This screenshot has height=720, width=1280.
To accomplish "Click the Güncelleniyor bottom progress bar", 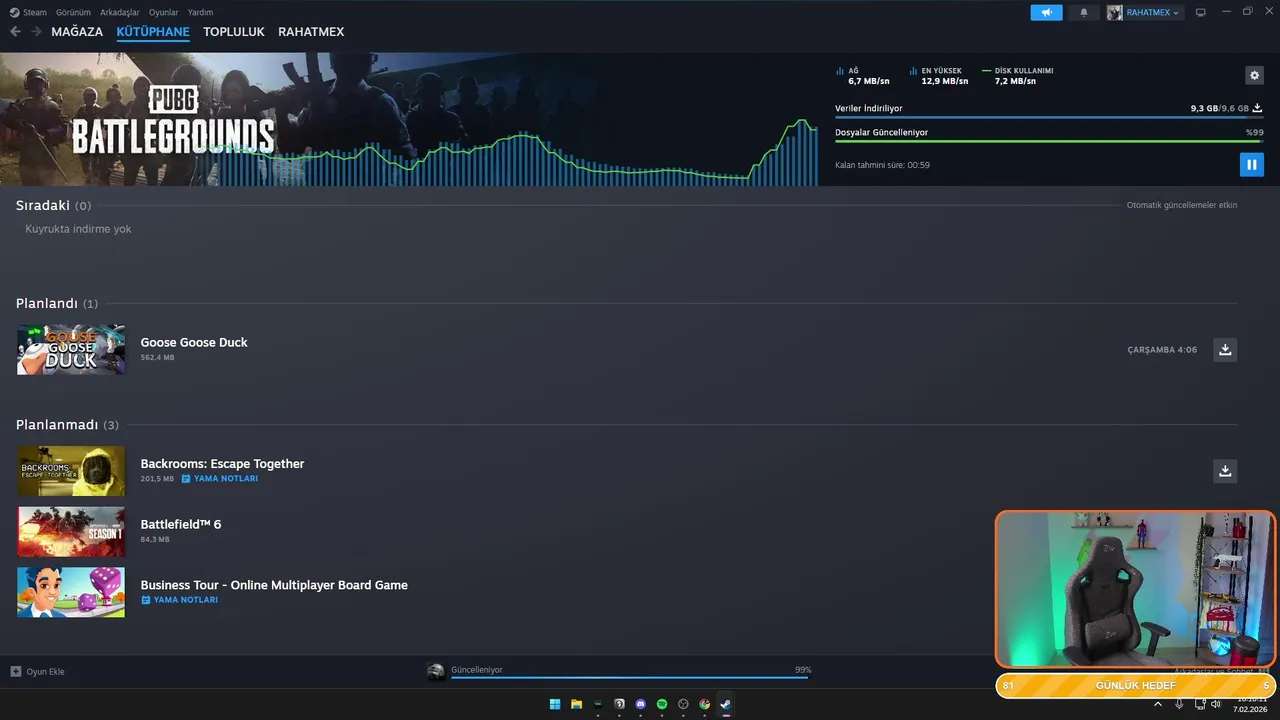I will click(629, 677).
